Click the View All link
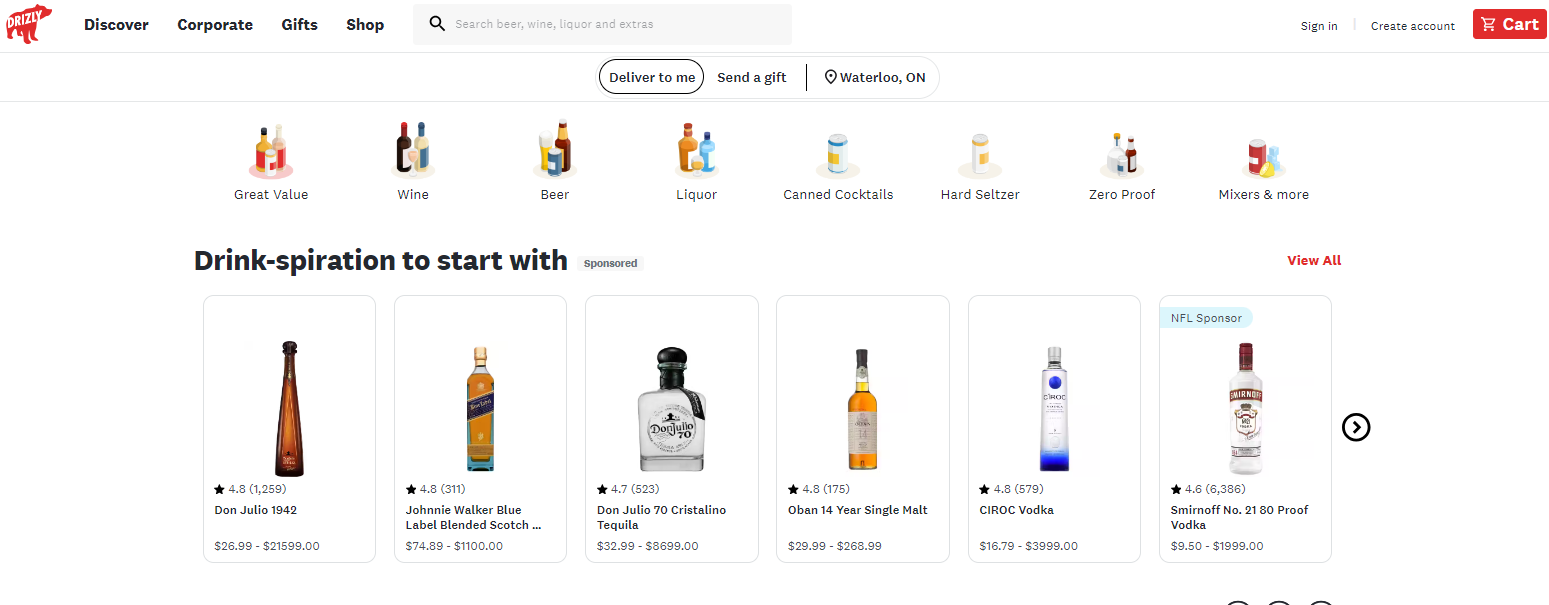This screenshot has width=1549, height=605. pyautogui.click(x=1314, y=260)
